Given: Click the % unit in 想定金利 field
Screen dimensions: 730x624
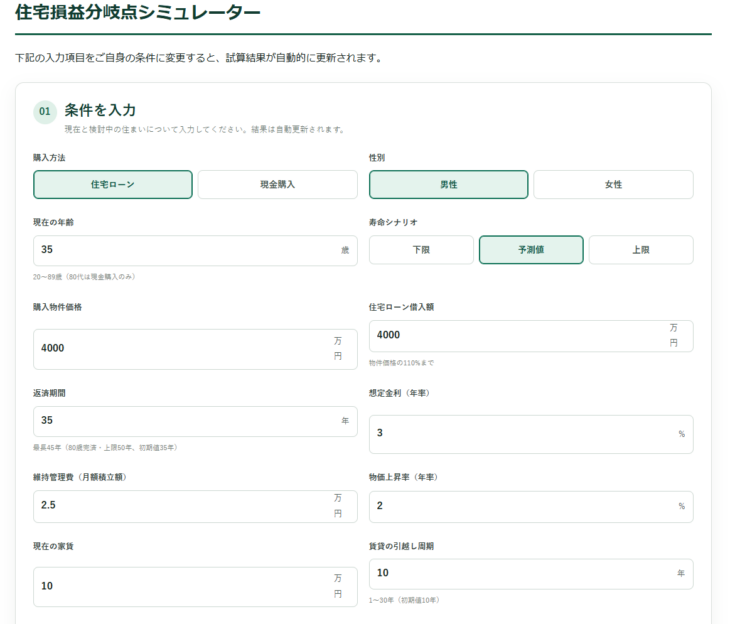Looking at the screenshot, I should point(682,434).
